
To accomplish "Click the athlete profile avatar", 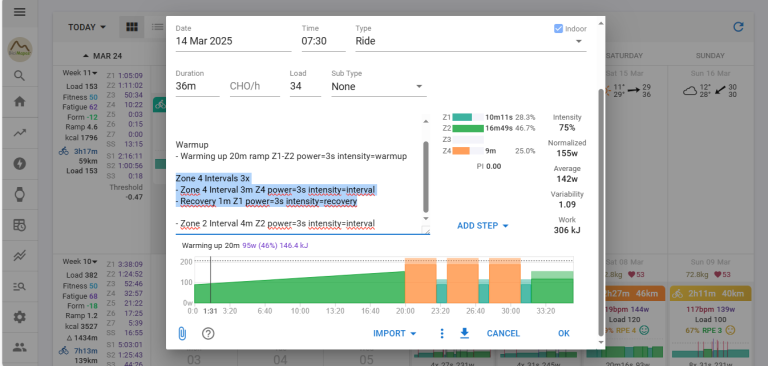I will [x=20, y=49].
